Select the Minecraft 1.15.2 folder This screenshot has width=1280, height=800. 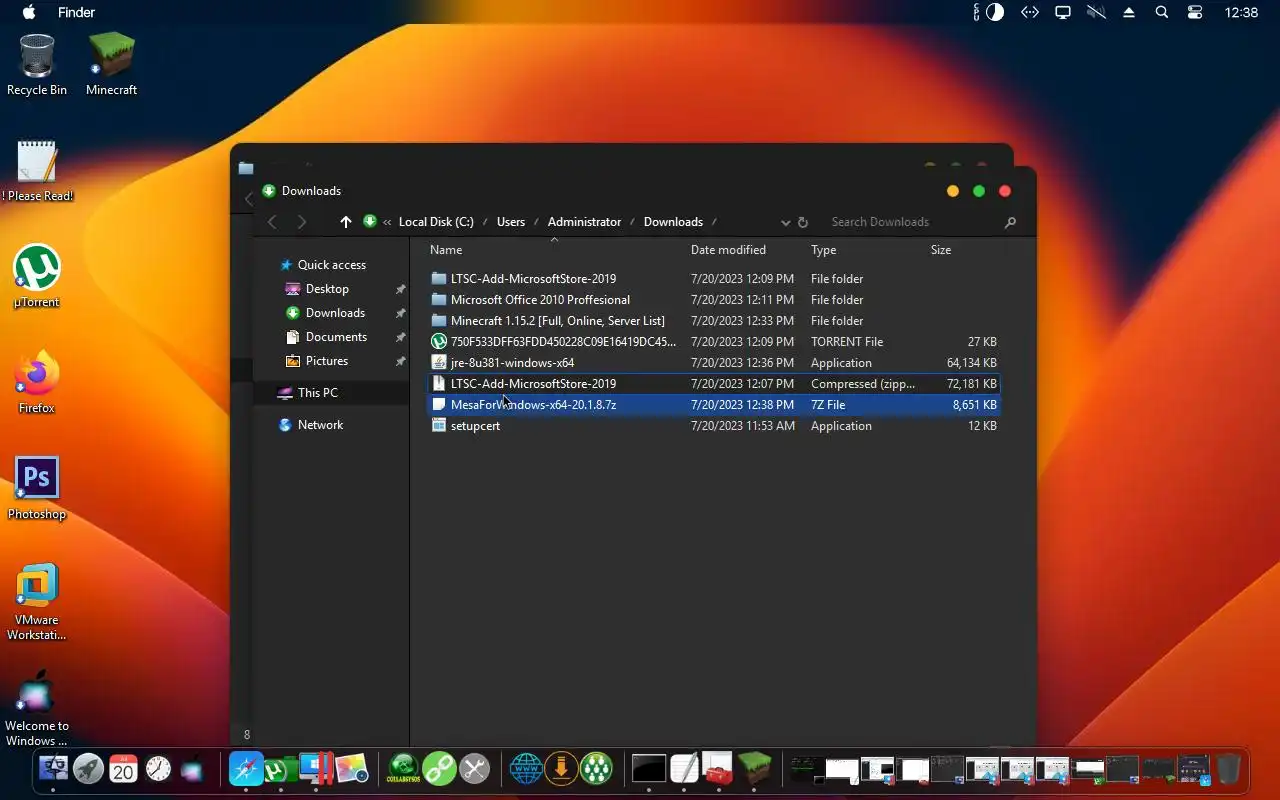click(714, 321)
